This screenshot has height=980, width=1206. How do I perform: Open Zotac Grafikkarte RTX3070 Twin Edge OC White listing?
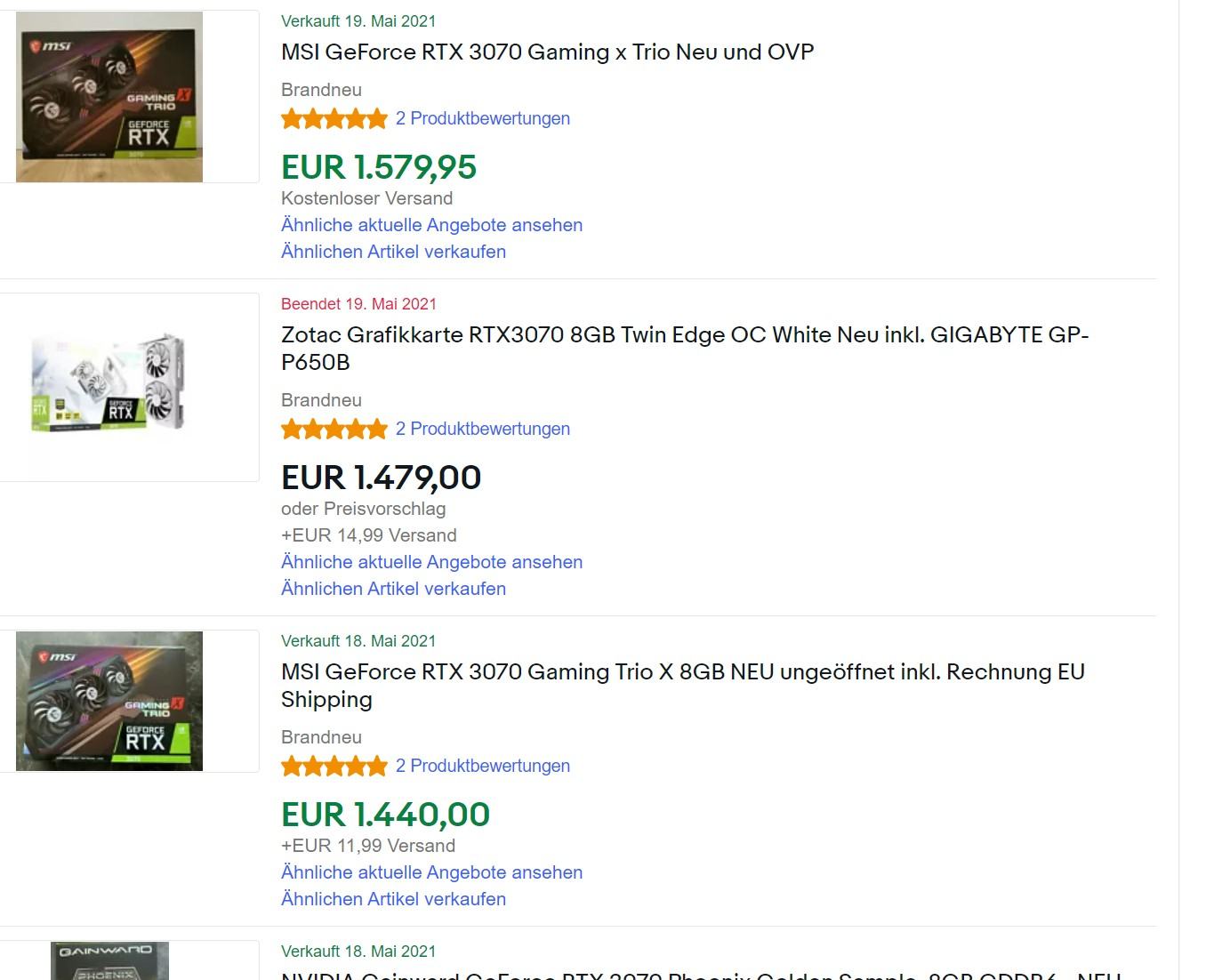pos(685,349)
